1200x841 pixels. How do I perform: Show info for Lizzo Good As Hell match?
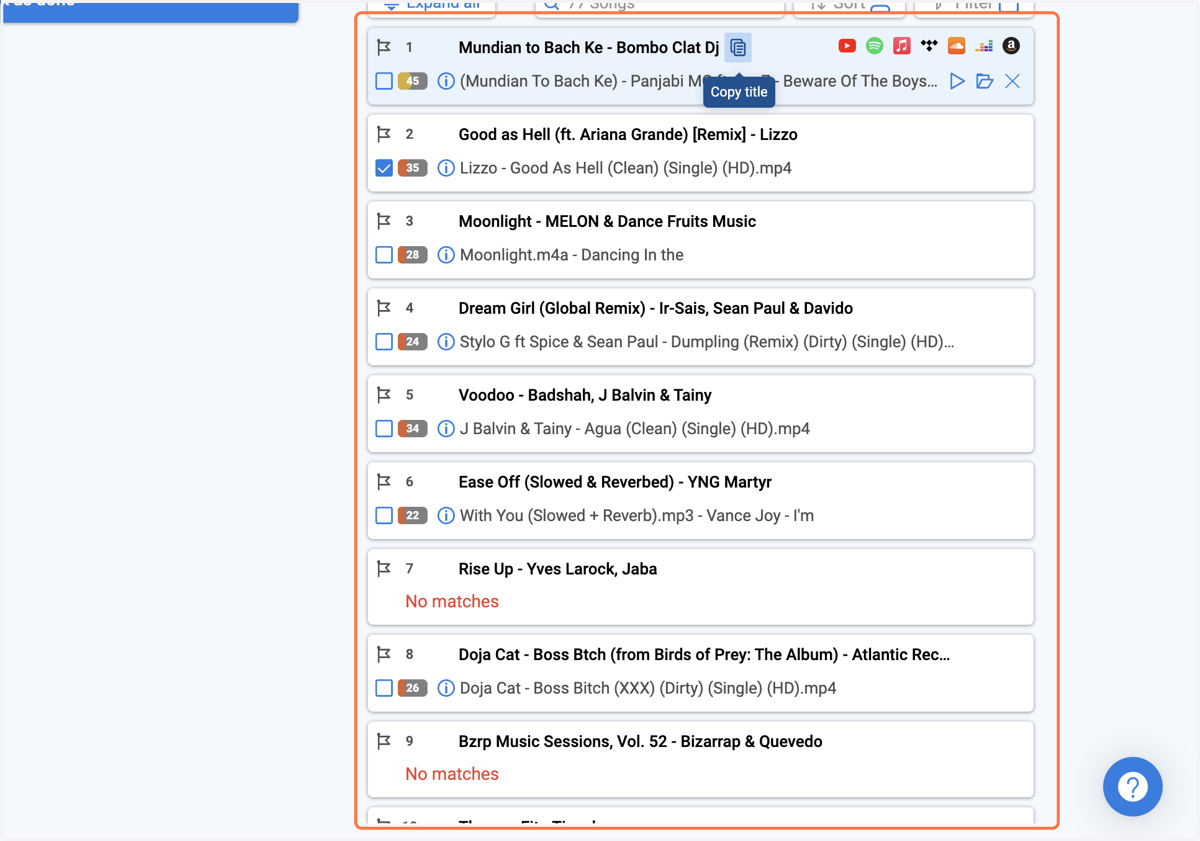(446, 168)
